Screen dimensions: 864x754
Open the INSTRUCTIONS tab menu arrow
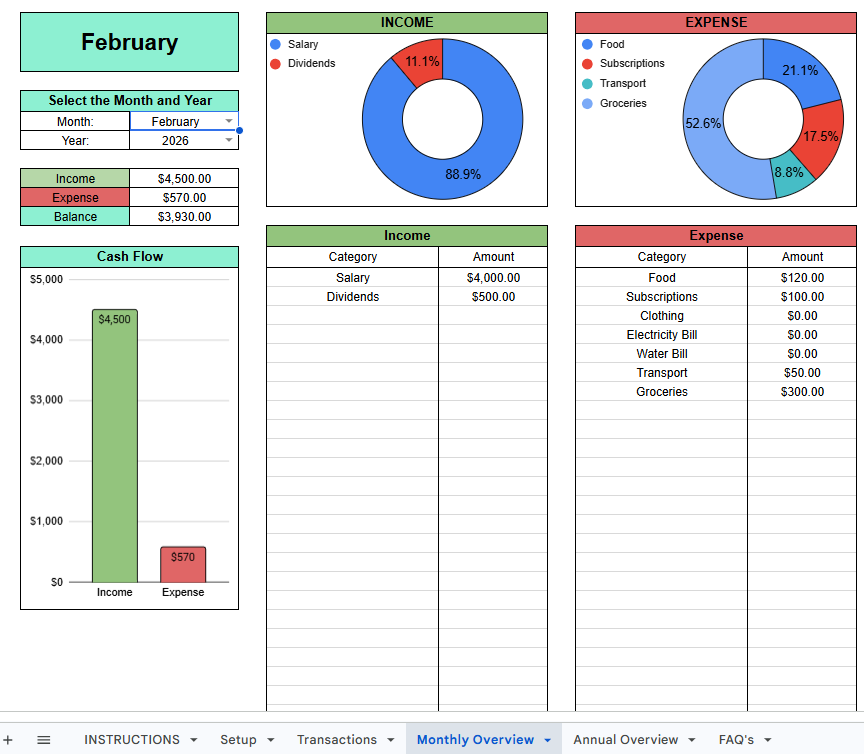click(x=194, y=740)
